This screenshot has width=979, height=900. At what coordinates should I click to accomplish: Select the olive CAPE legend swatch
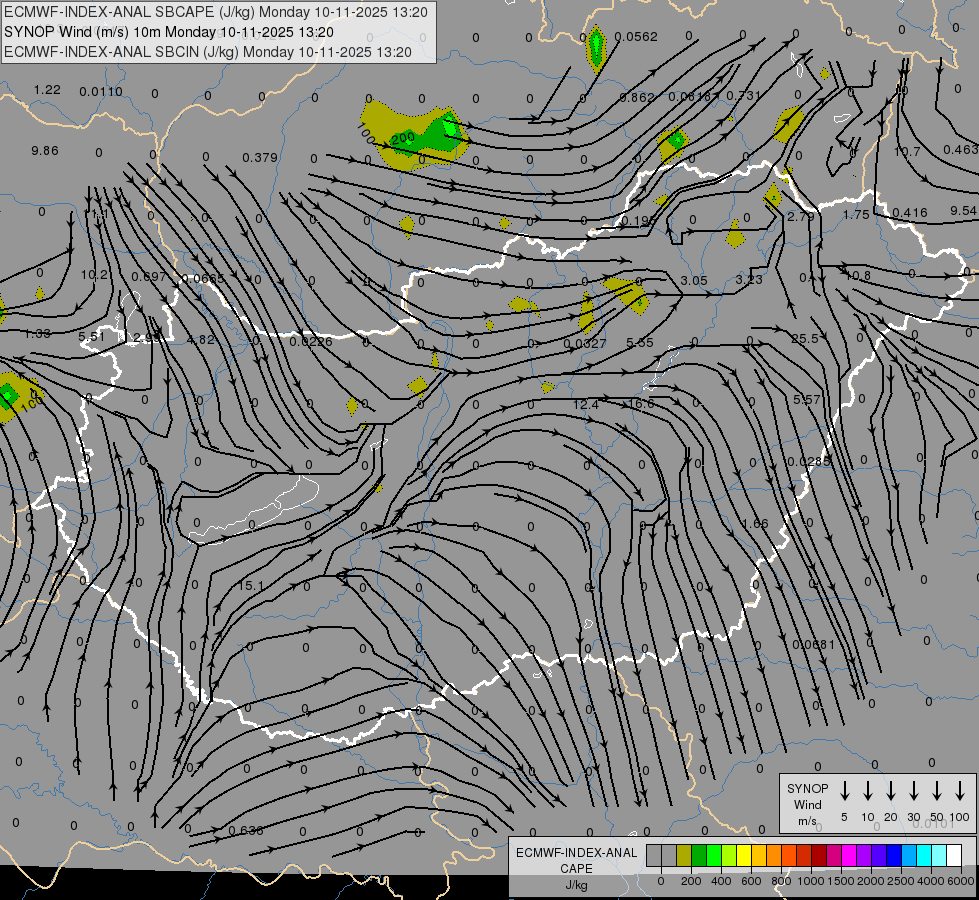click(x=684, y=856)
